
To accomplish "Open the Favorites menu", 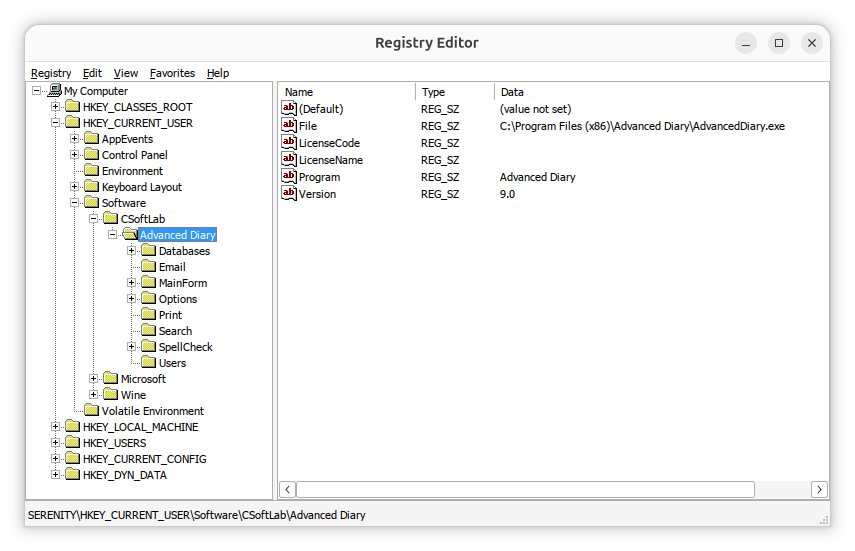I will pyautogui.click(x=172, y=73).
